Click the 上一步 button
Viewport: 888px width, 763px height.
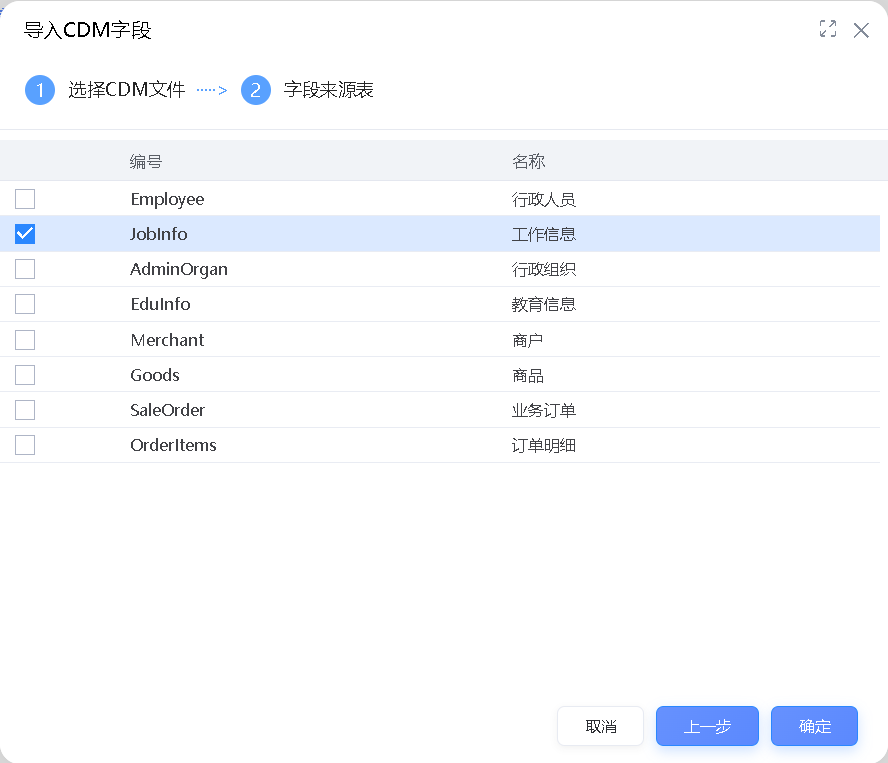pyautogui.click(x=707, y=726)
